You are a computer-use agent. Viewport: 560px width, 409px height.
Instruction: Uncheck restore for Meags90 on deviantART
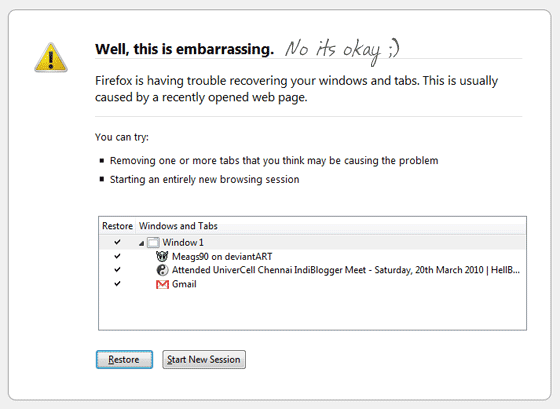(117, 256)
